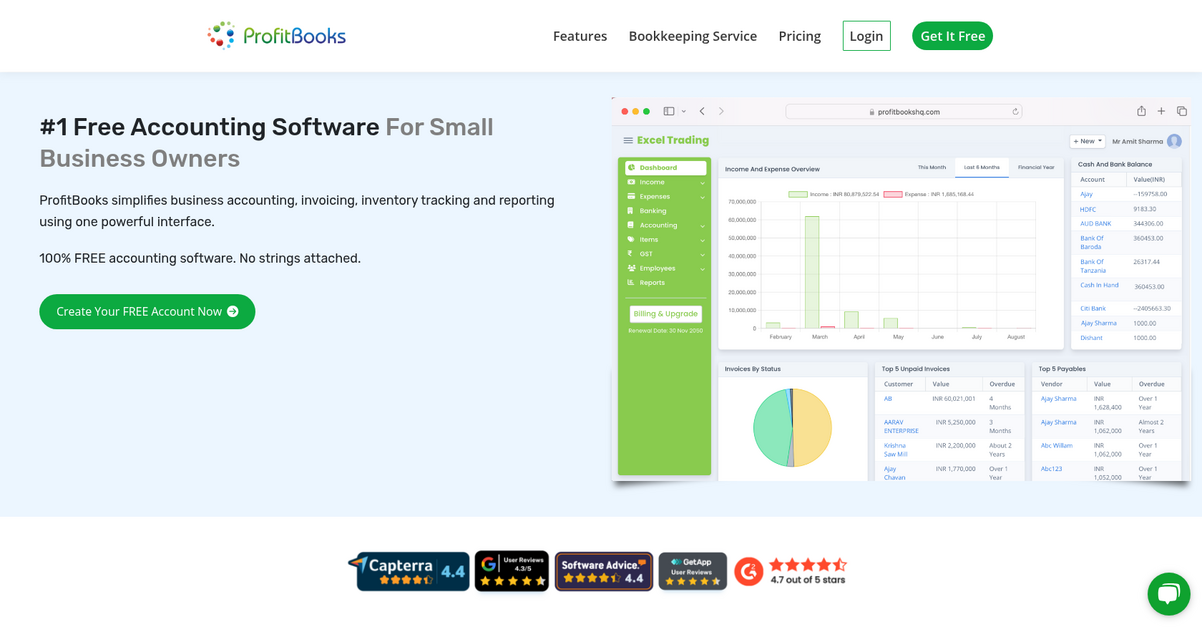Click the profitbookshq.com address bar
The width and height of the screenshot is (1202, 627).
pyautogui.click(x=904, y=112)
